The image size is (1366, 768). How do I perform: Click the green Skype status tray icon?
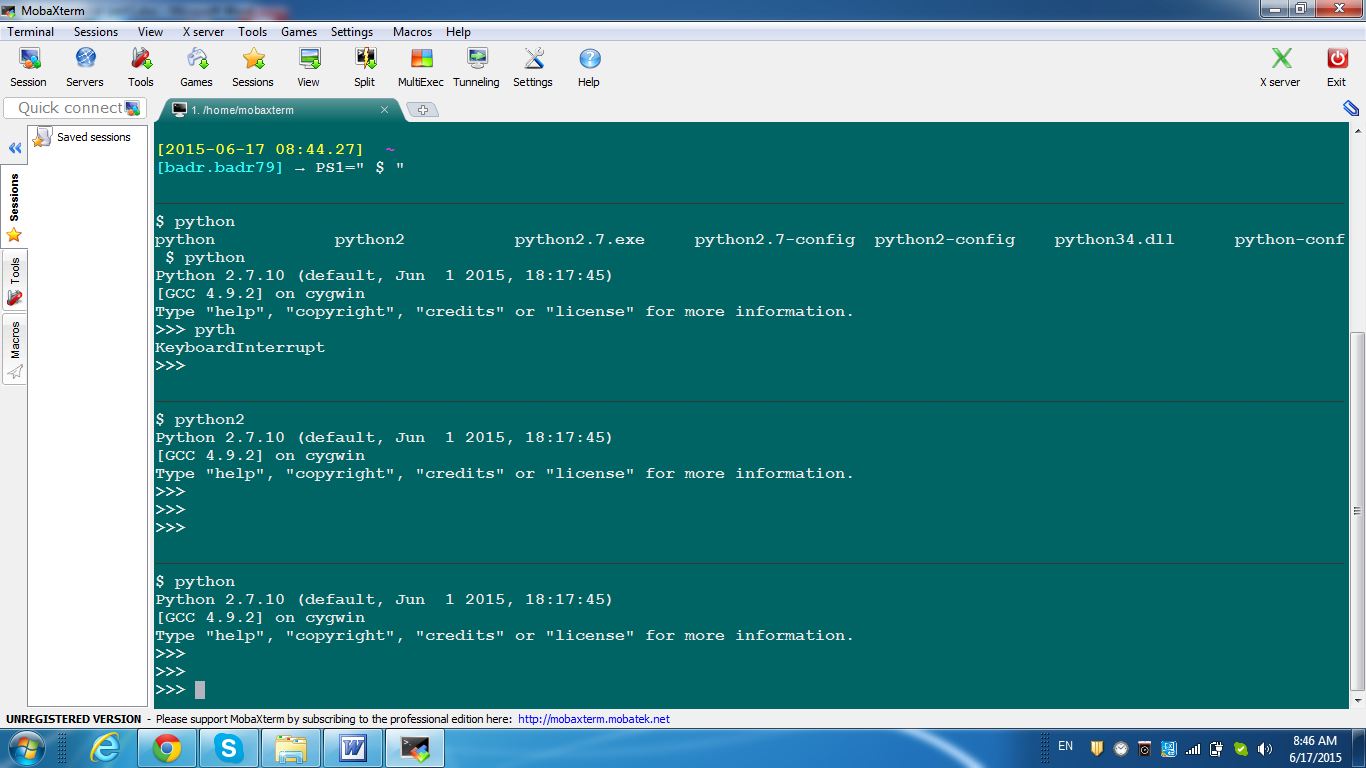pos(1241,748)
